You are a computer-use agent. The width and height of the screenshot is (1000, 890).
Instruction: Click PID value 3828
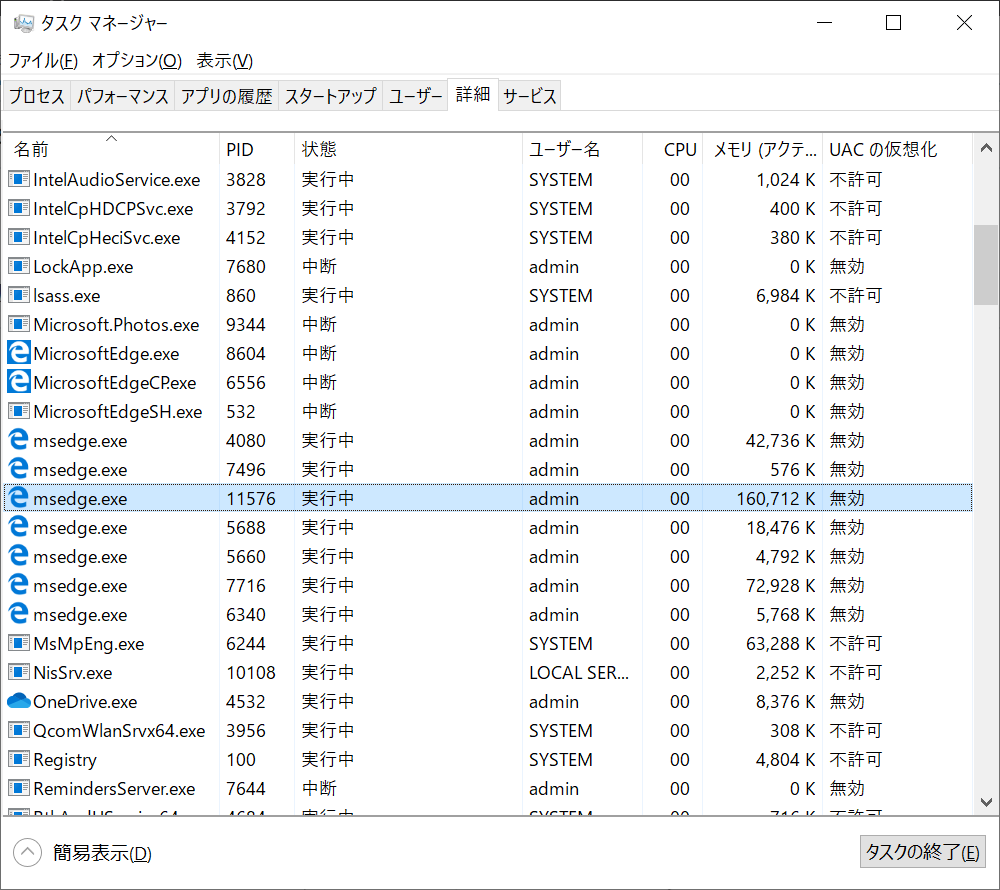[246, 180]
